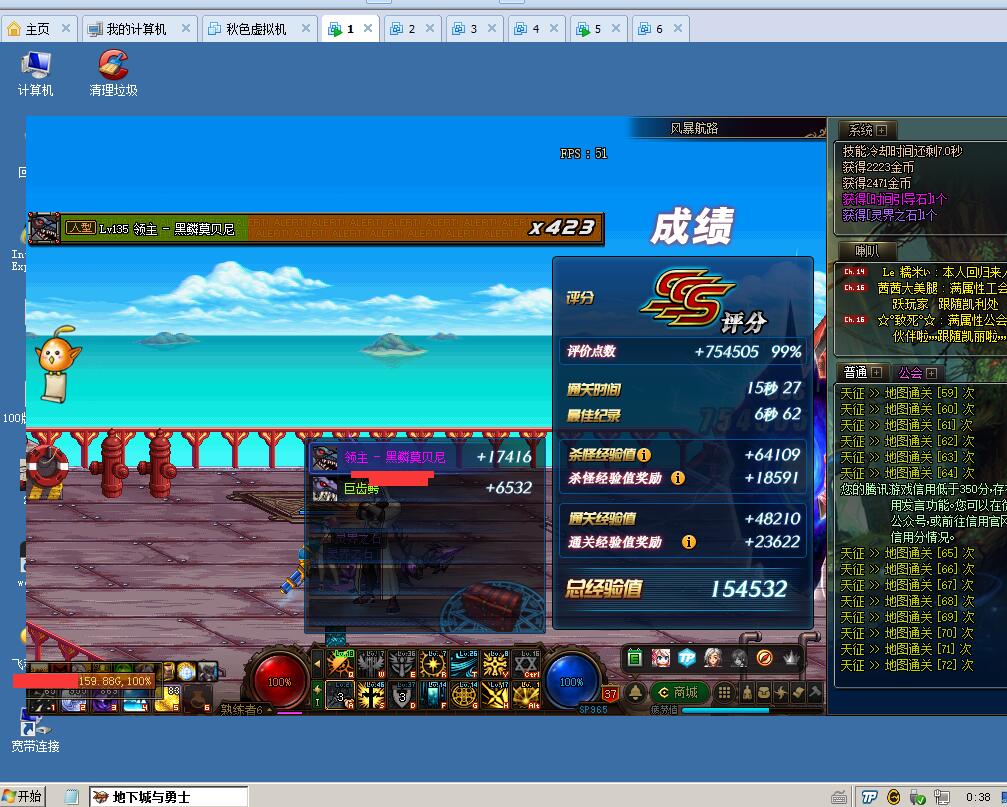Switch to virtual machine tab 2

412,29
